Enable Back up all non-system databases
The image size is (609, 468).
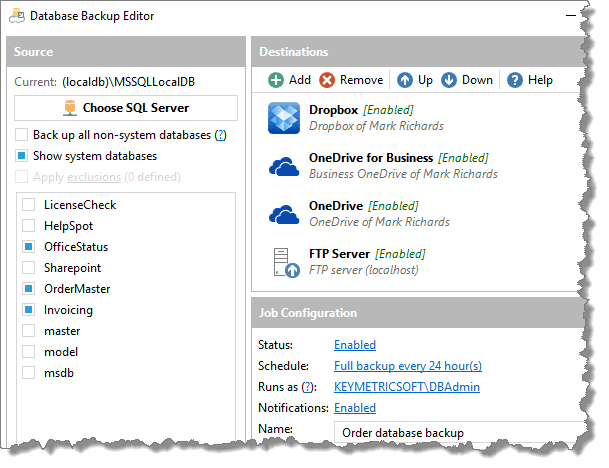click(22, 135)
